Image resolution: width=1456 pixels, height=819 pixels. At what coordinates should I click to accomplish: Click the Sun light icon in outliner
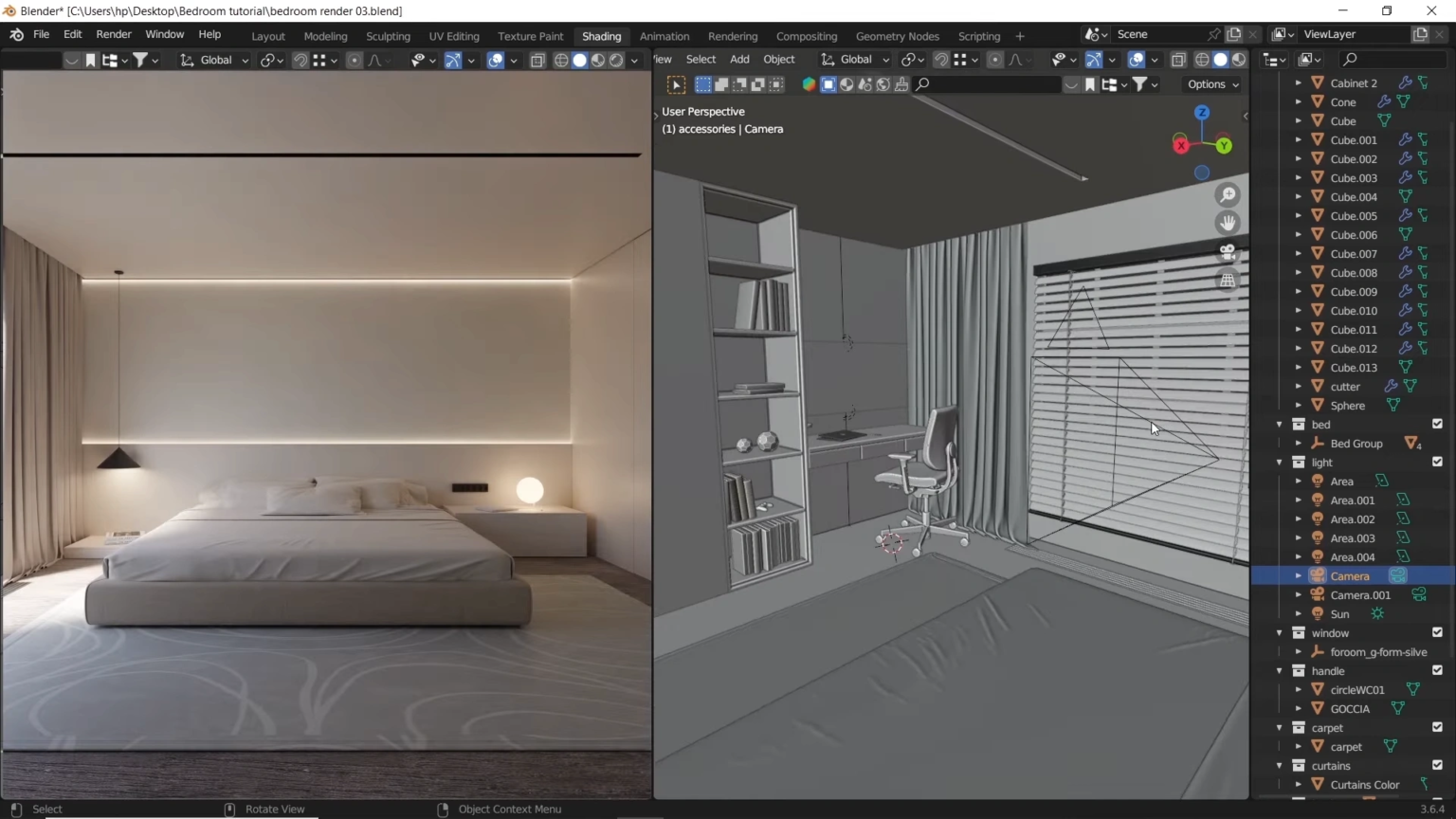click(1318, 614)
